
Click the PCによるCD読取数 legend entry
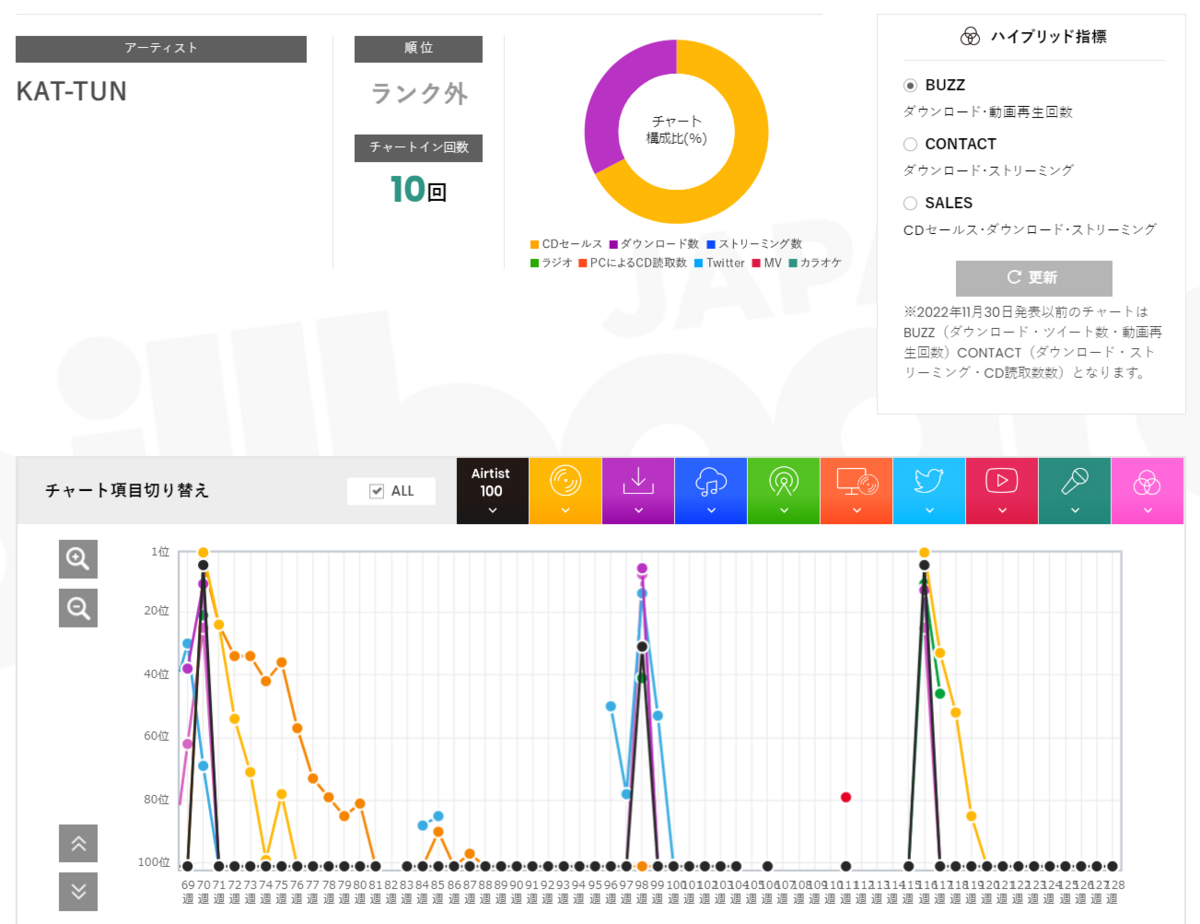pos(632,263)
